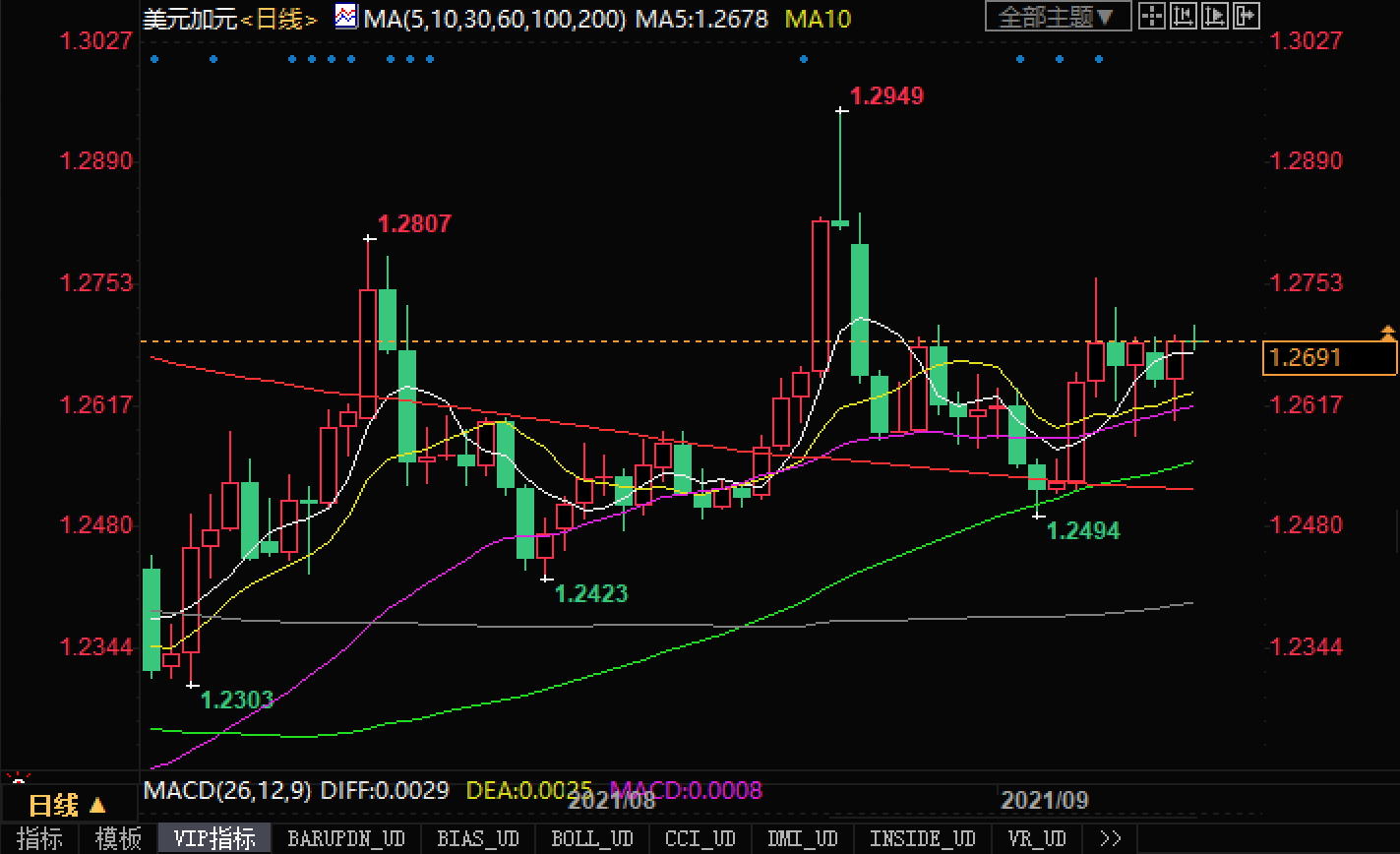Click the MACD(26,12,9) indicator label

[x=227, y=790]
